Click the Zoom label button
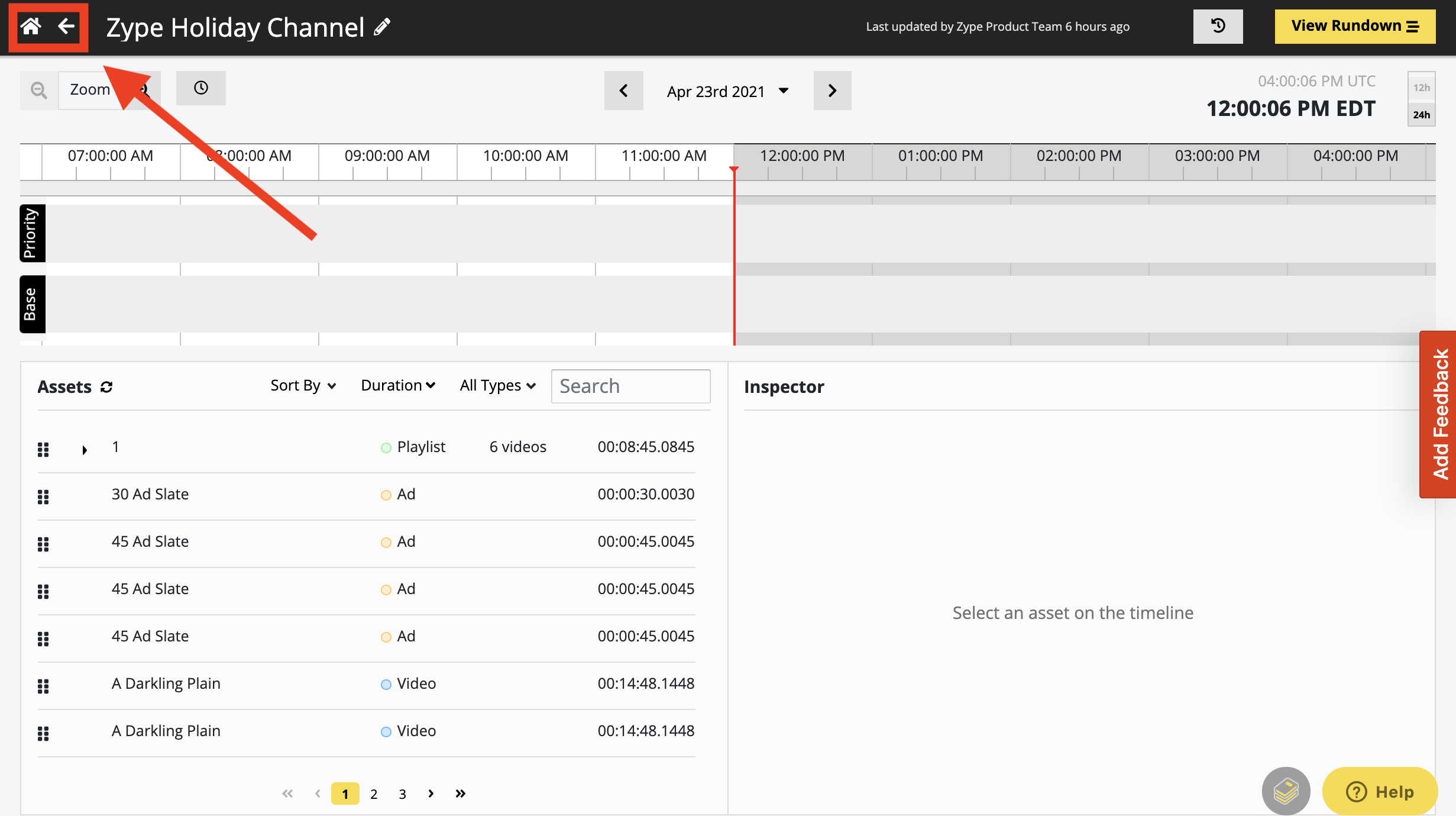This screenshot has width=1456, height=816. tap(90, 90)
